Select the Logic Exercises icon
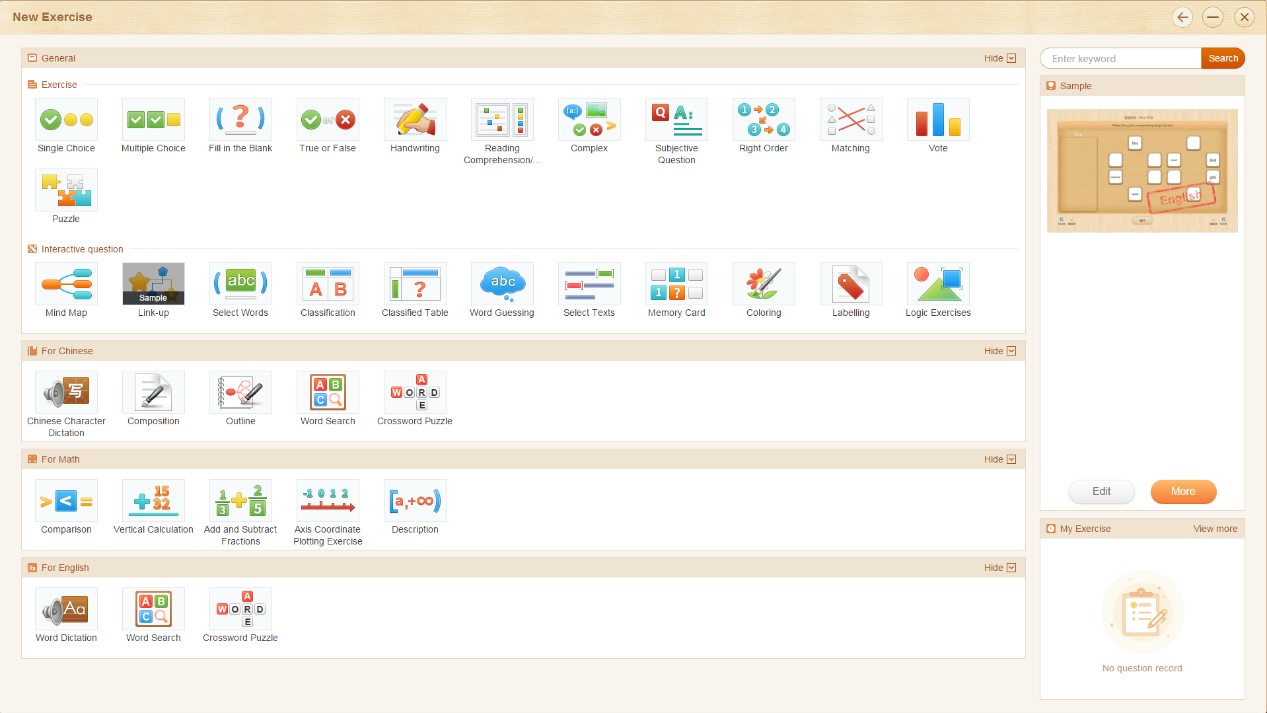This screenshot has width=1267, height=713. pos(938,284)
